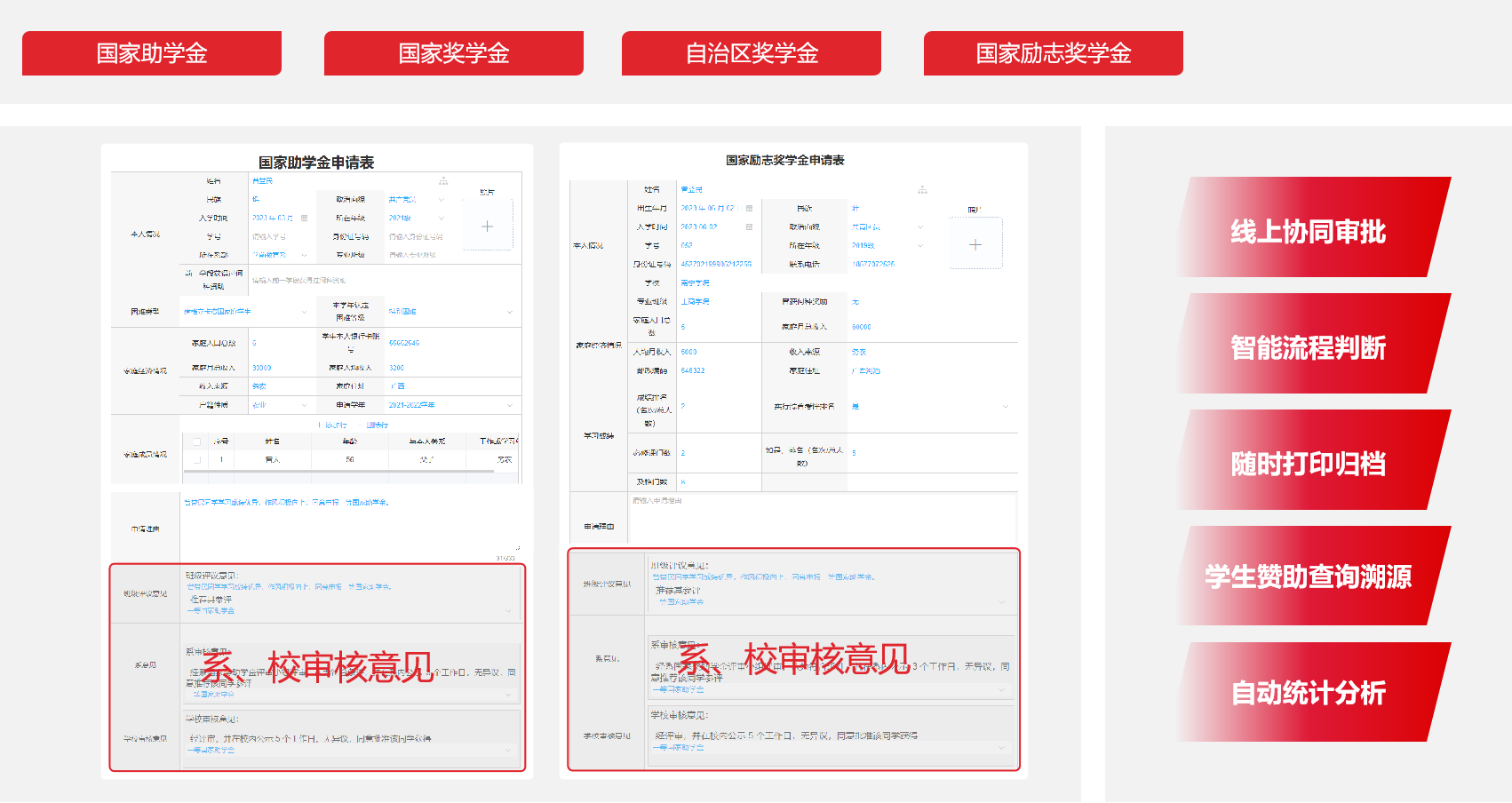Switch to the 国家奖学金 tab
This screenshot has height=803, width=1512.
[453, 53]
